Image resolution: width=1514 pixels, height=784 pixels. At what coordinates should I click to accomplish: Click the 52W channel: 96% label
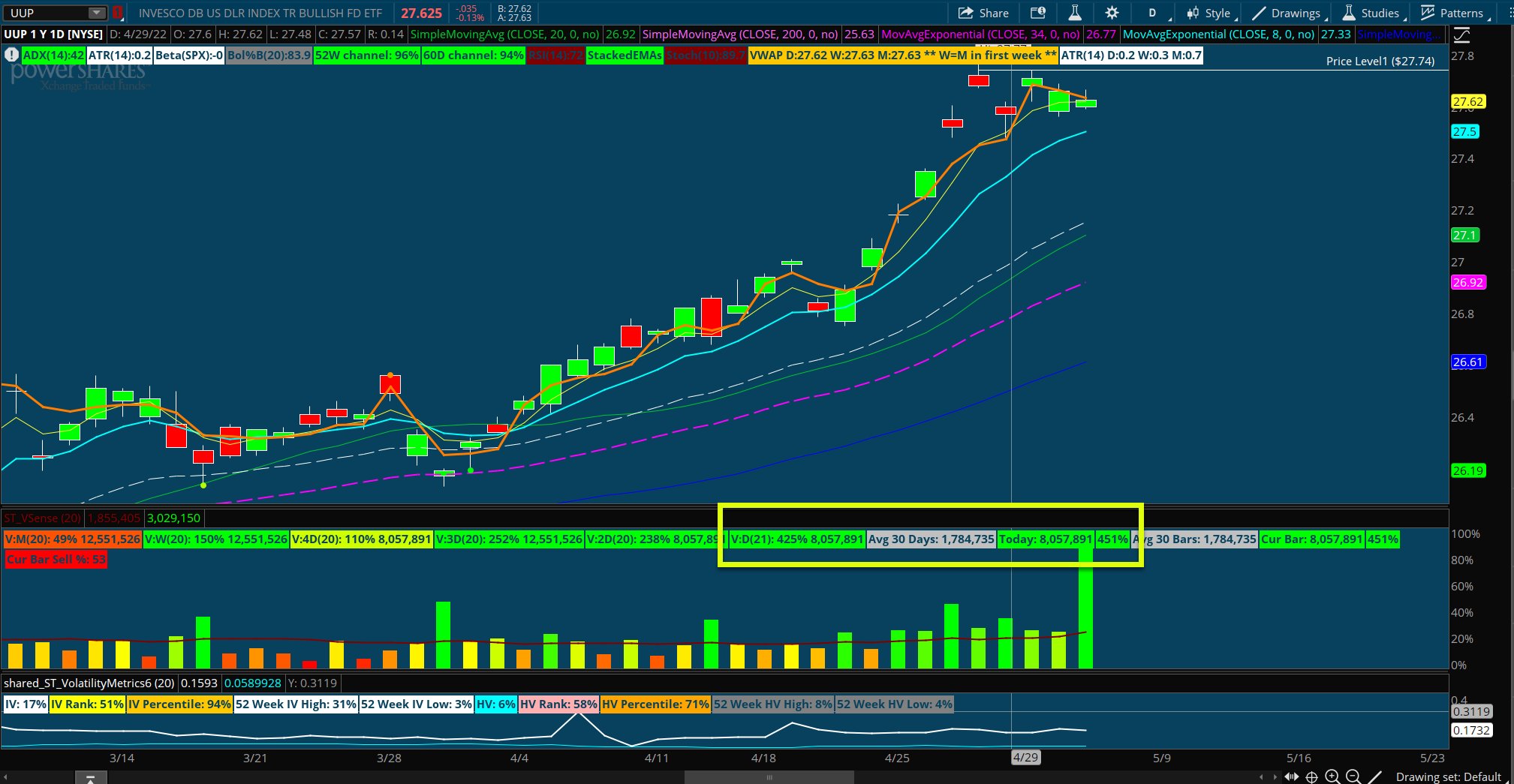[366, 55]
